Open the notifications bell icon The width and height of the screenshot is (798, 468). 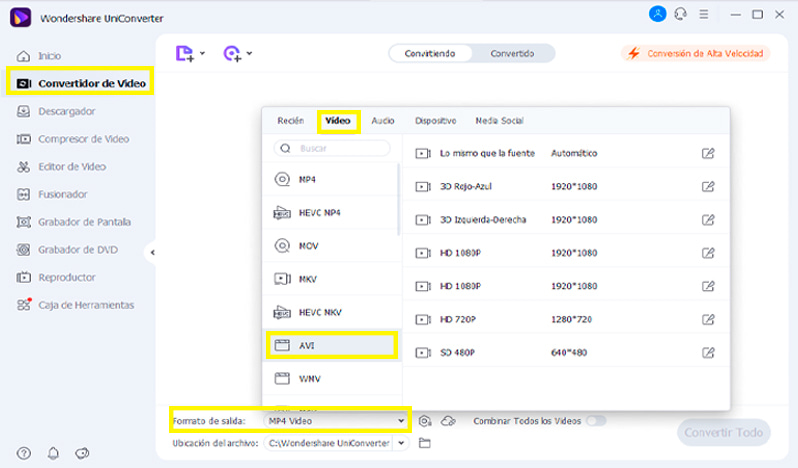tap(53, 453)
